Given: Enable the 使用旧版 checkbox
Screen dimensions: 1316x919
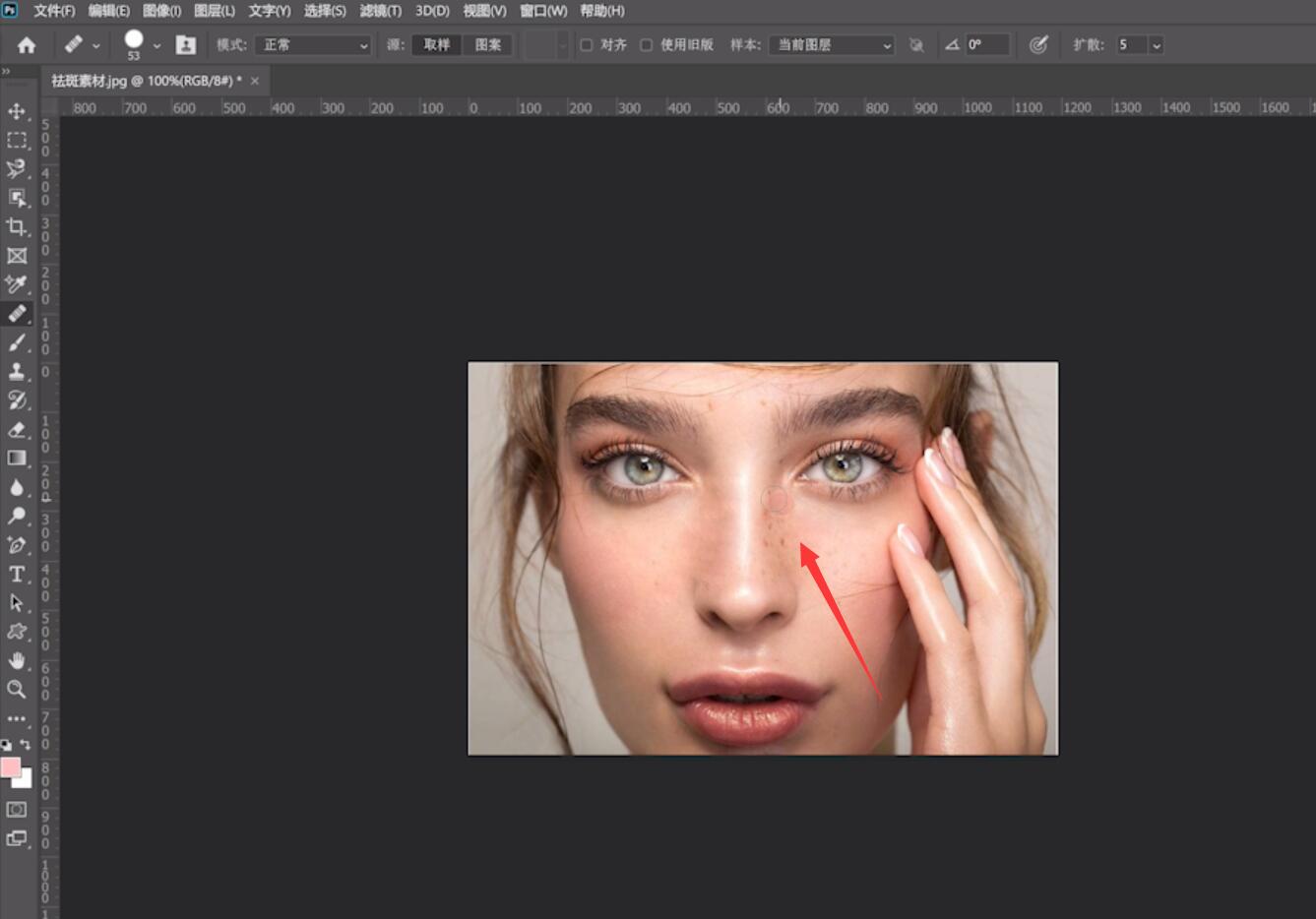Looking at the screenshot, I should (x=647, y=45).
